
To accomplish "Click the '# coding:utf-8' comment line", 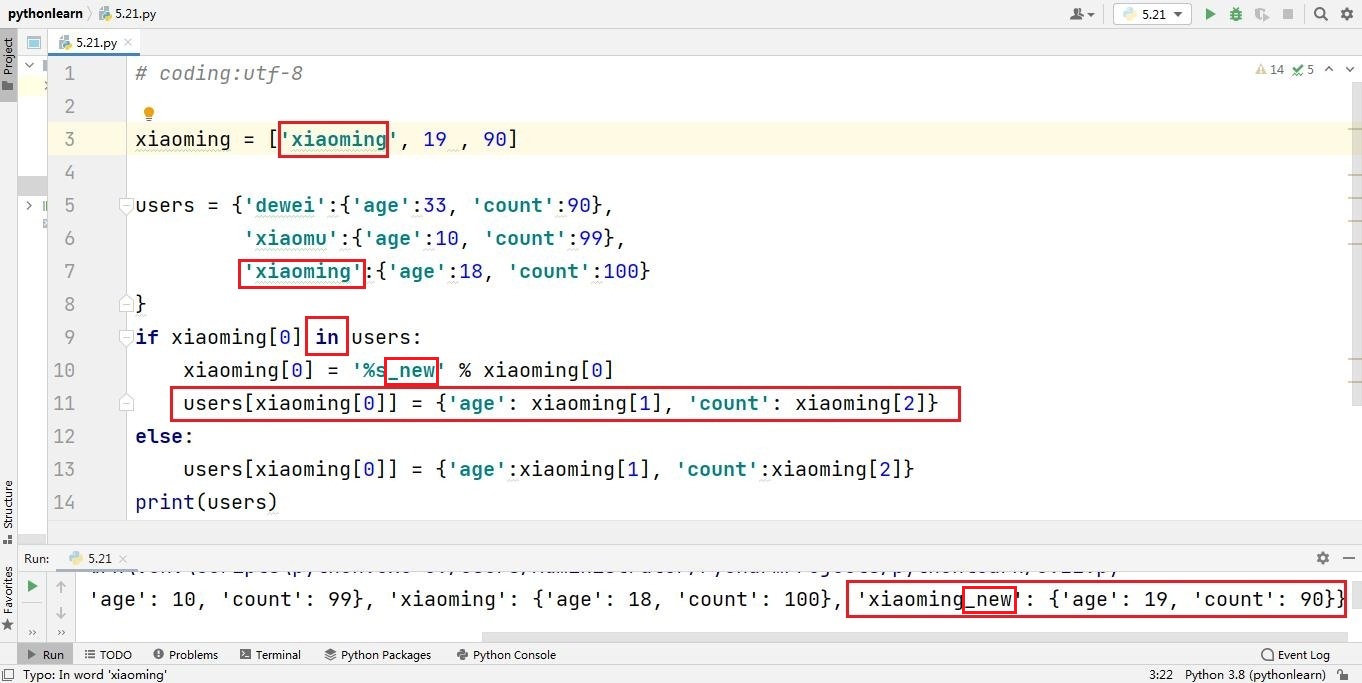I will [x=219, y=73].
